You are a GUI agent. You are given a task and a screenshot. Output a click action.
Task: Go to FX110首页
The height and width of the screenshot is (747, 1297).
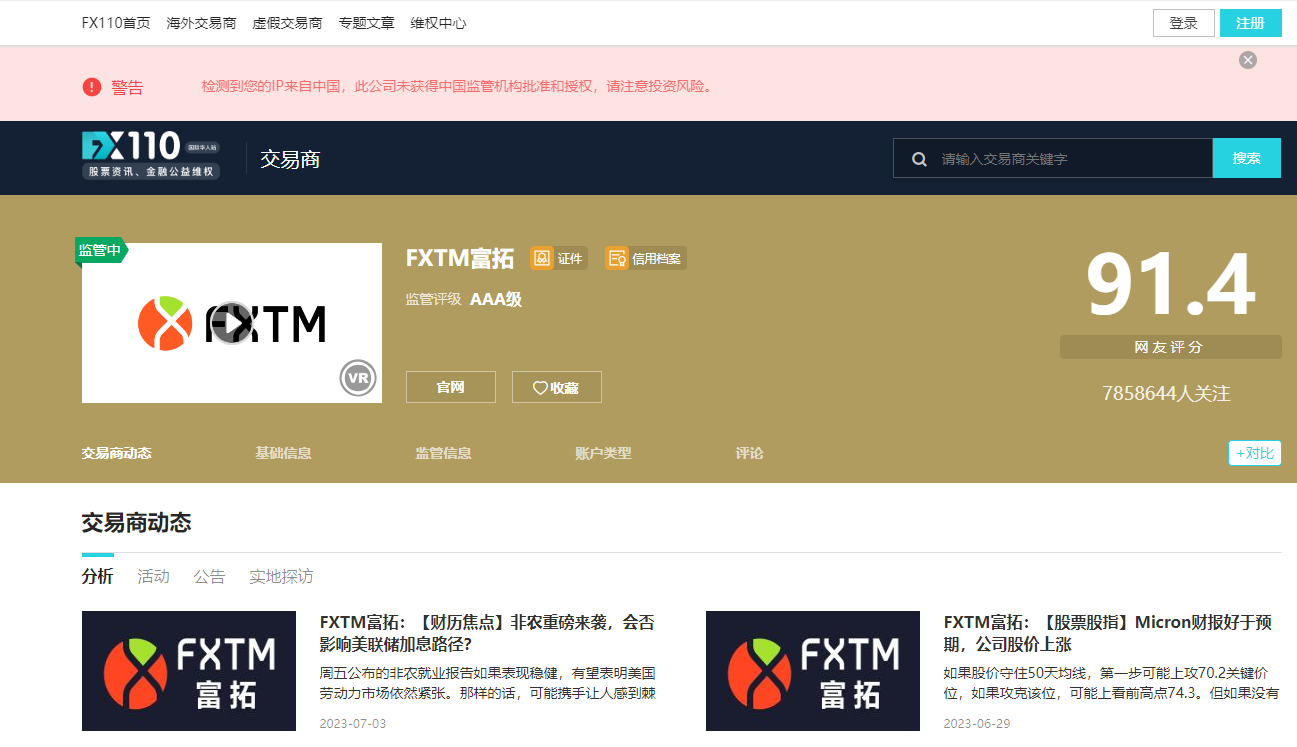(116, 23)
